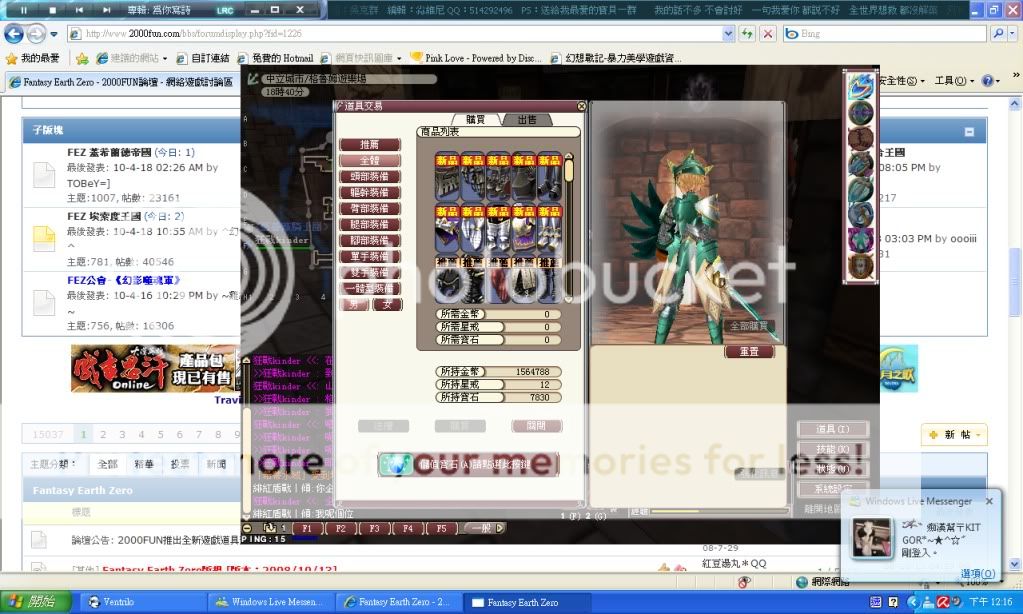Open the 工具 tools dropdown menu
Viewport: 1023px width, 614px height.
click(950, 80)
